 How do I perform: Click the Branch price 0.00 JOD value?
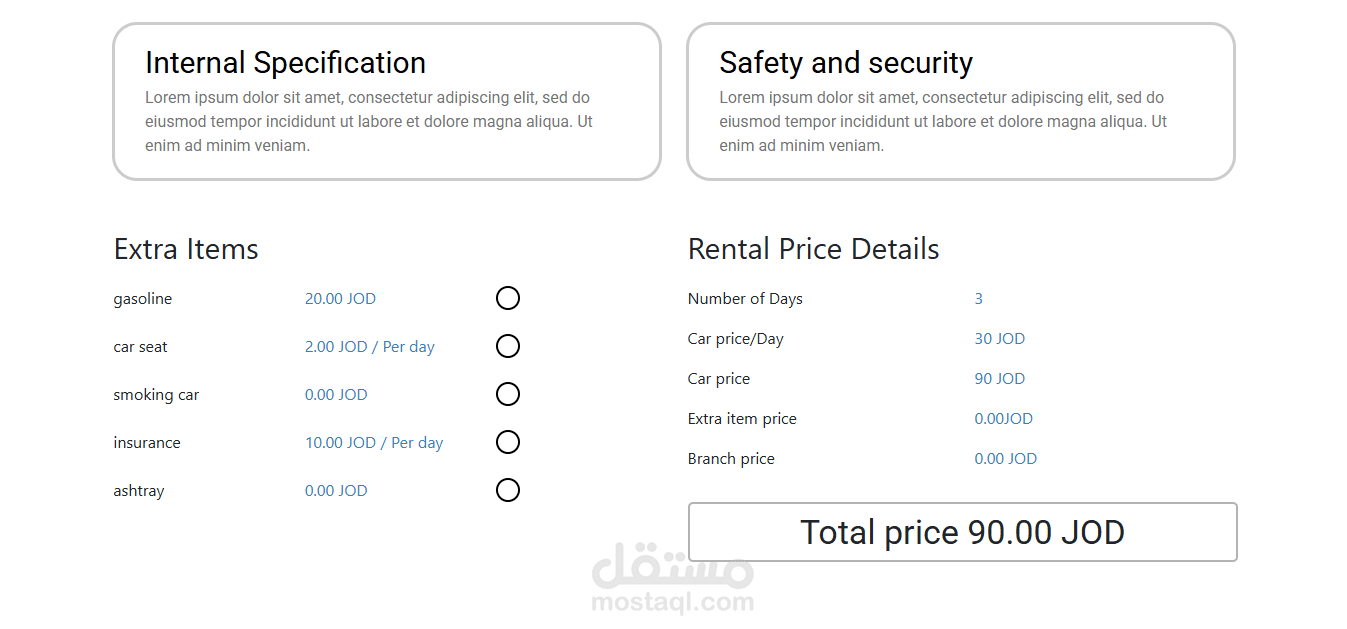coord(1005,459)
